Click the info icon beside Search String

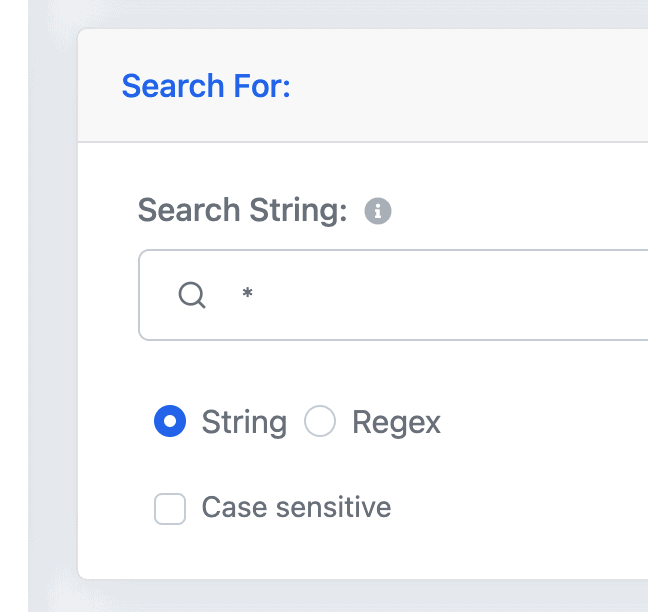[x=377, y=211]
